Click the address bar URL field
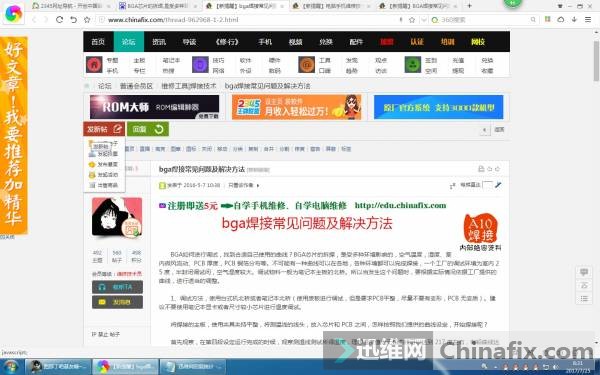Viewport: 600px width, 375px height. pyautogui.click(x=249, y=20)
